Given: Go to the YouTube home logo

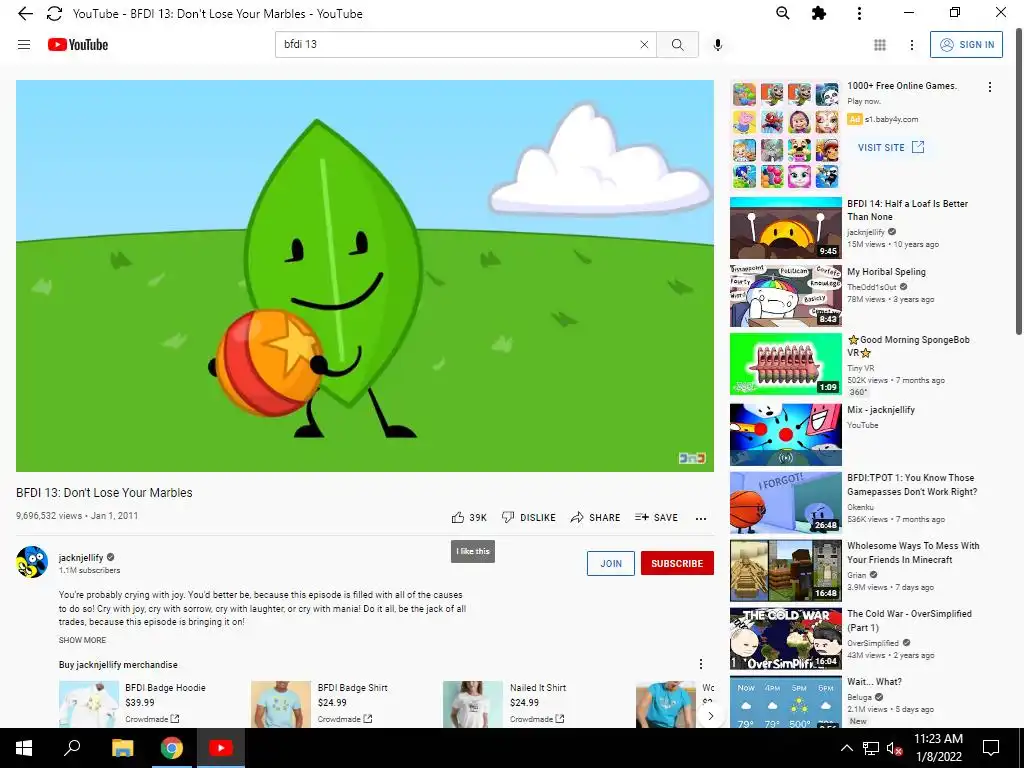Looking at the screenshot, I should coord(78,44).
